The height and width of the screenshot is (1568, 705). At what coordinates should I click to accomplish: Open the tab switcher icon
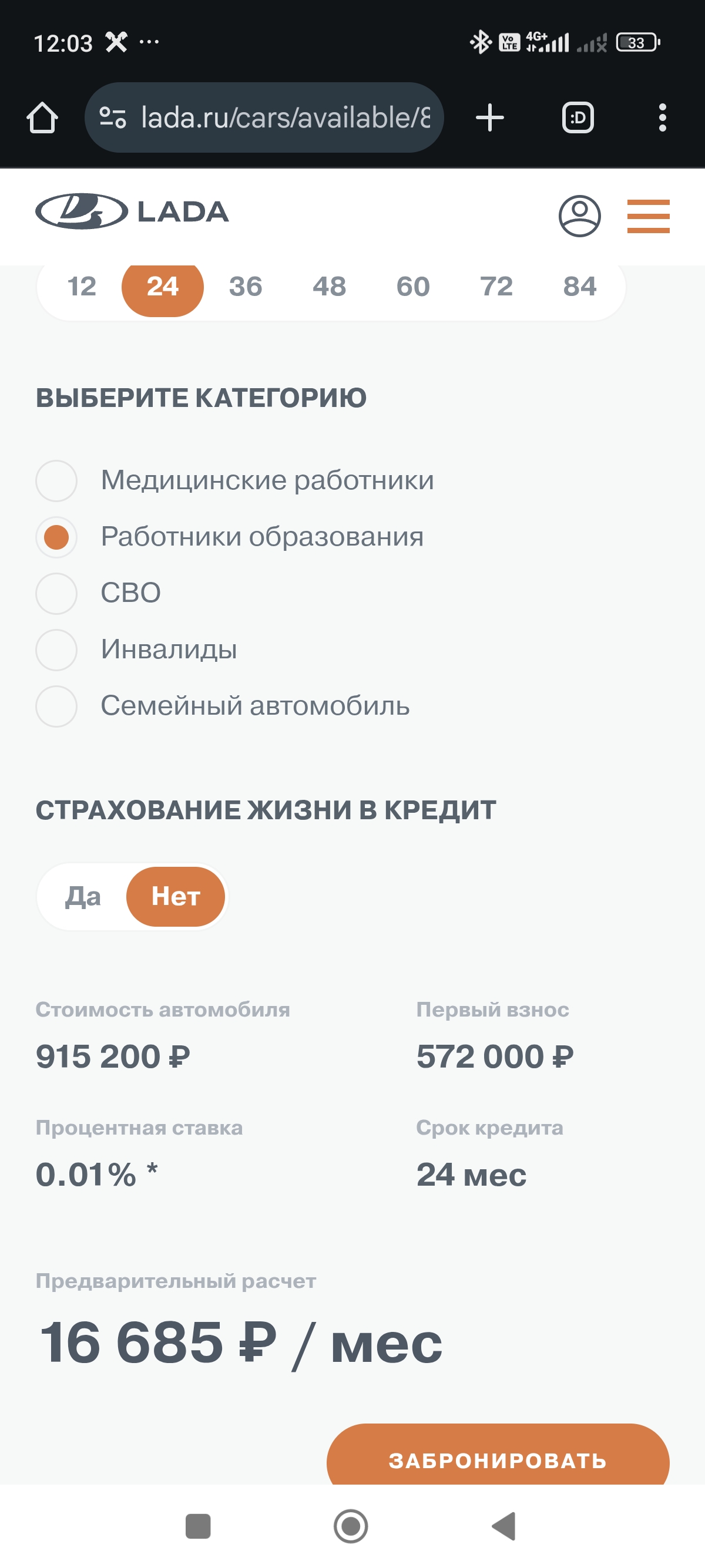(x=577, y=117)
